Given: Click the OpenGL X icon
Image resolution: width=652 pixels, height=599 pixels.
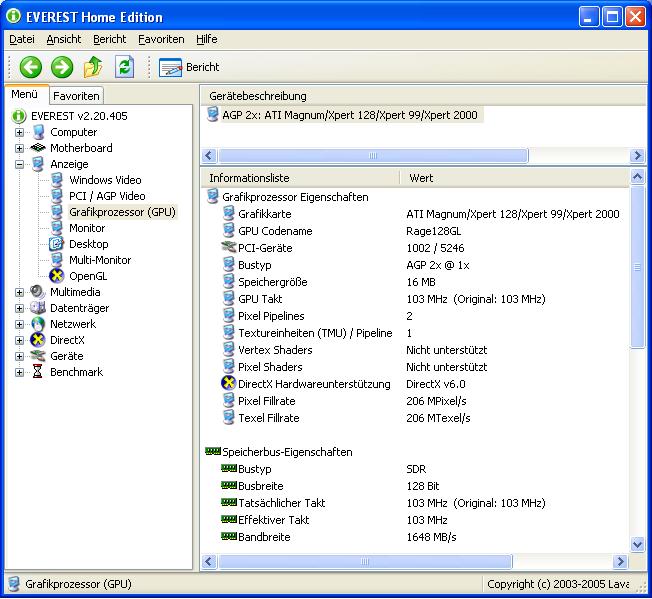Looking at the screenshot, I should [x=57, y=276].
